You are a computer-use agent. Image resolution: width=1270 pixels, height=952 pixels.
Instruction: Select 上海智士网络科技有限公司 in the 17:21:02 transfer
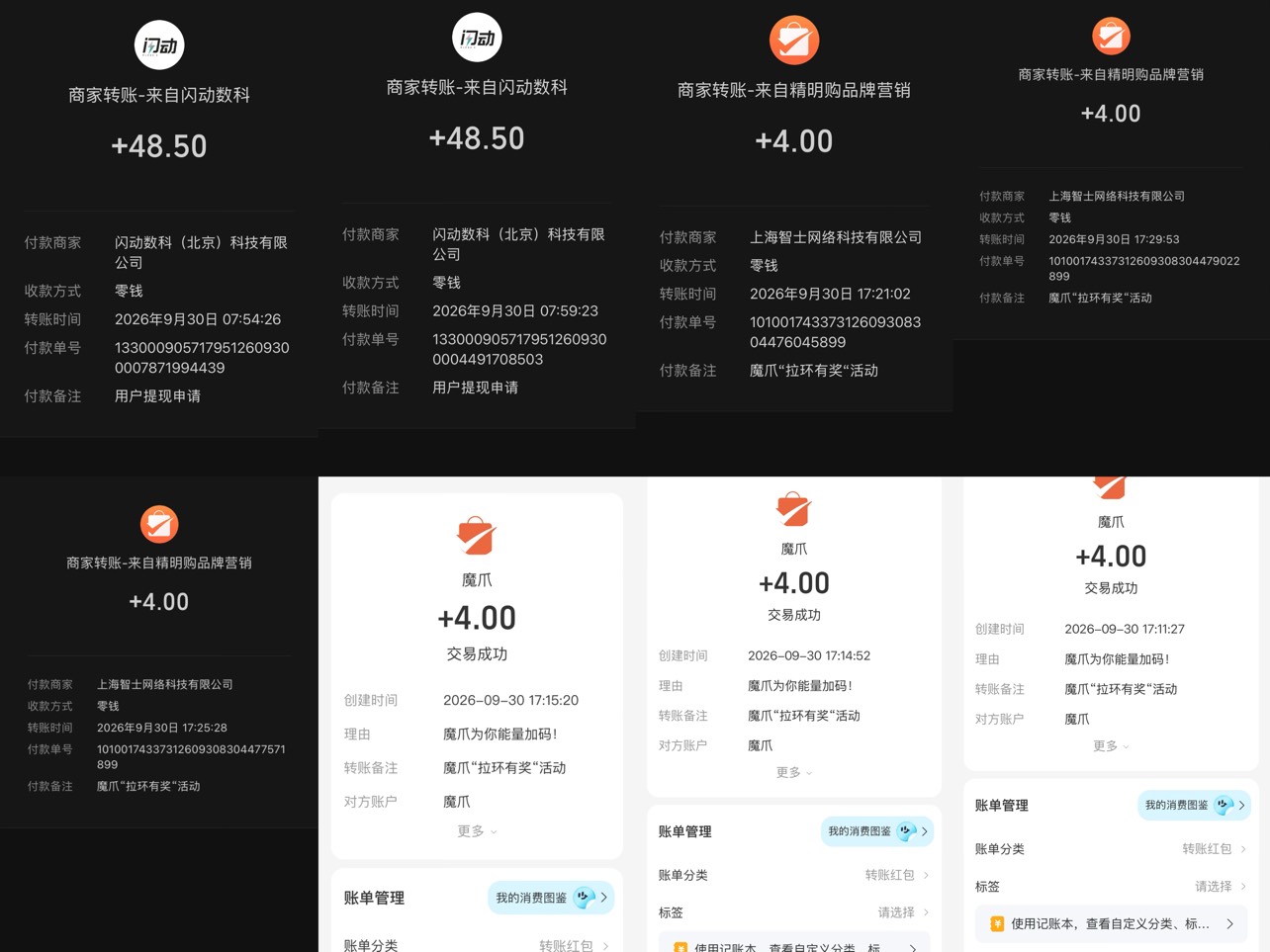click(x=836, y=237)
